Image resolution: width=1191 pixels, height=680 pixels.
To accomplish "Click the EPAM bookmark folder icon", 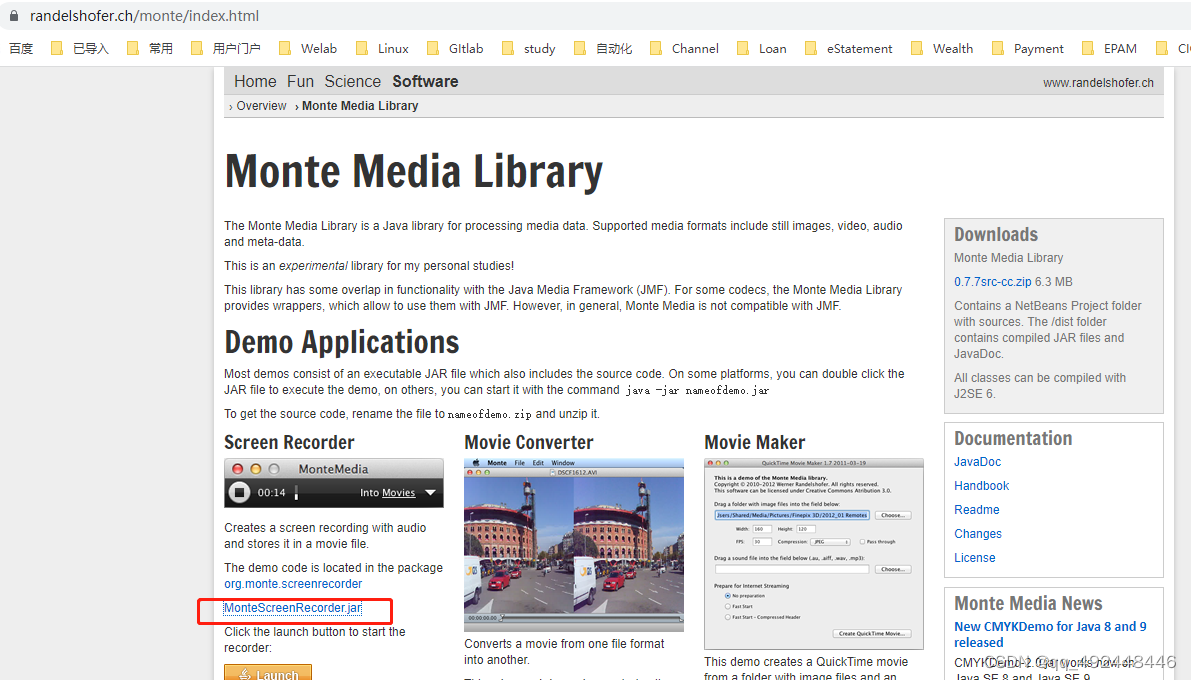I will 1087,48.
